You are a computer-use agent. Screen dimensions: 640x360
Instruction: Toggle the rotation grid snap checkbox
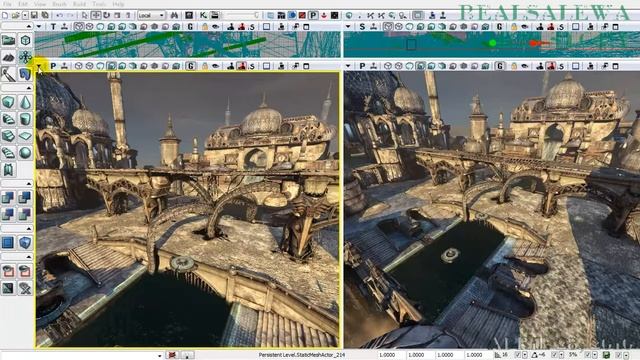click(x=555, y=355)
